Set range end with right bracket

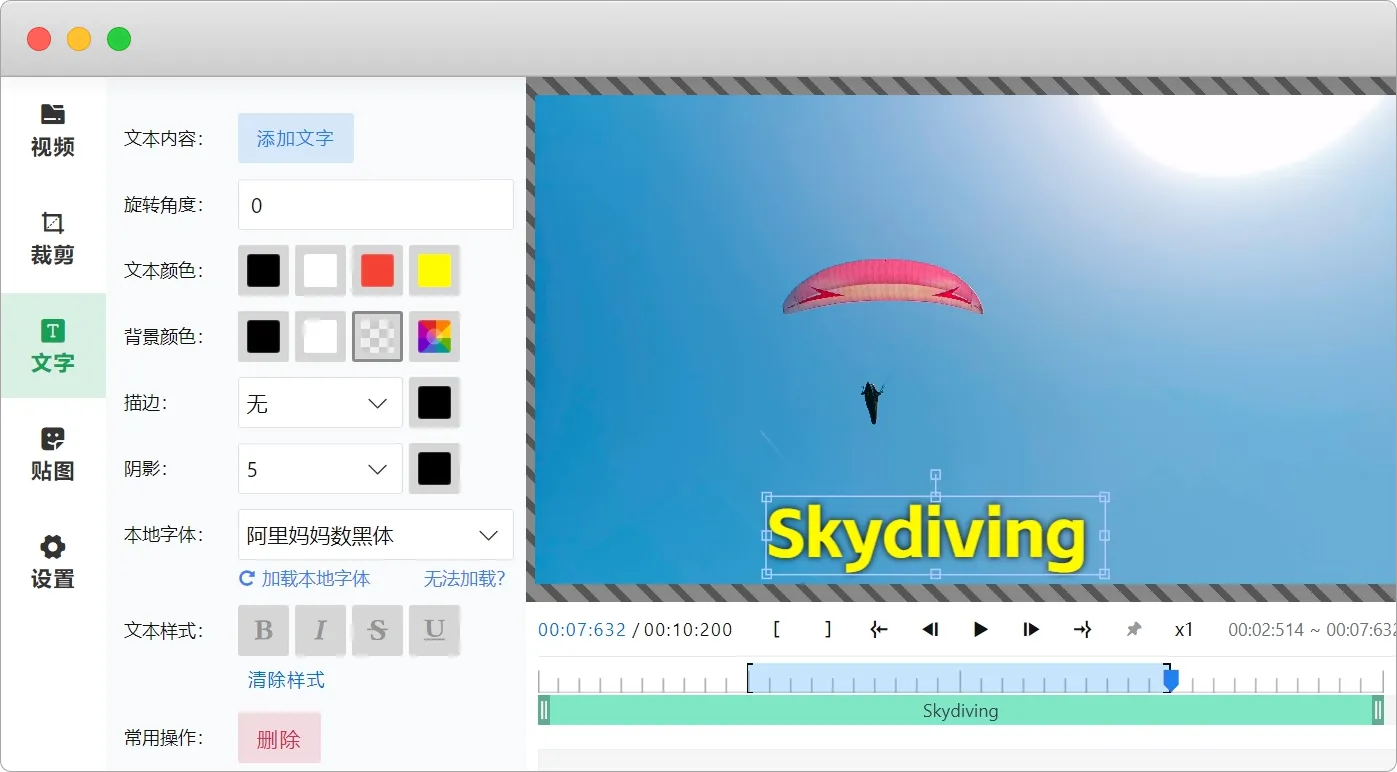tap(828, 629)
